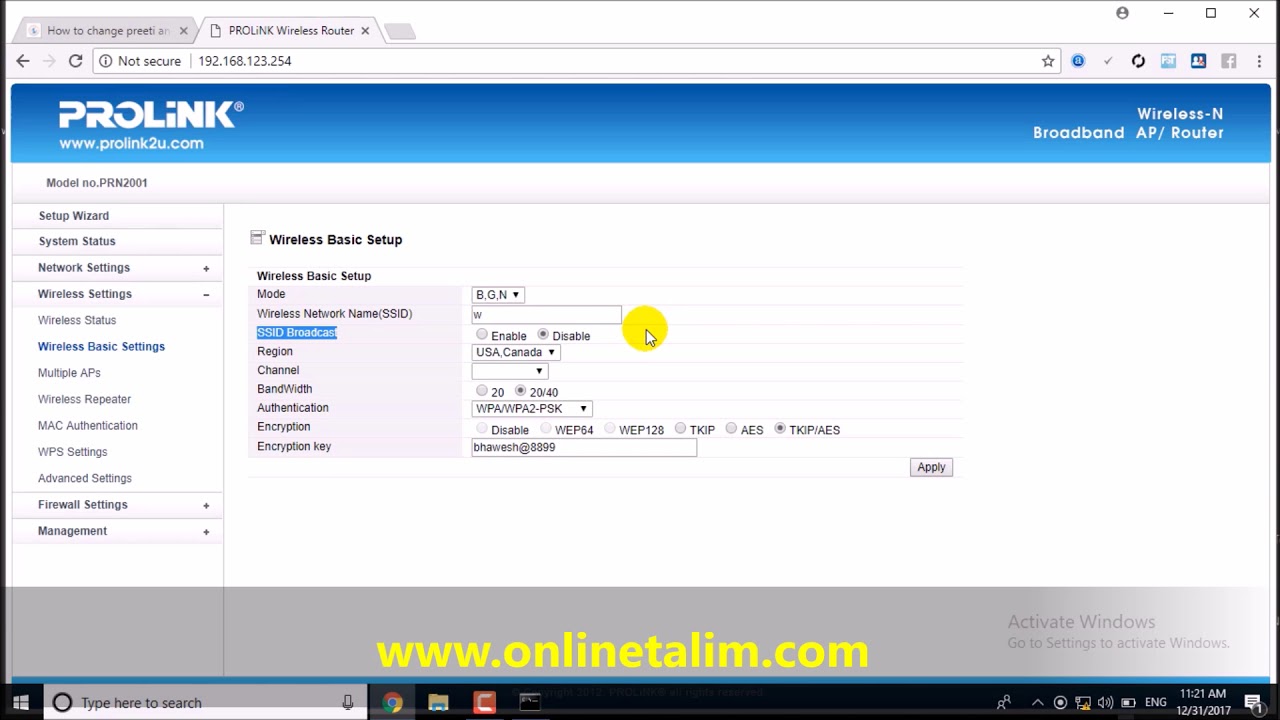
Task: Open WPS Settings page
Action: (72, 452)
